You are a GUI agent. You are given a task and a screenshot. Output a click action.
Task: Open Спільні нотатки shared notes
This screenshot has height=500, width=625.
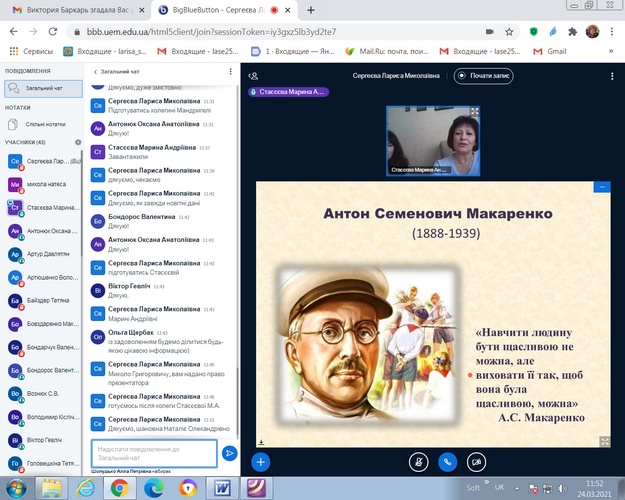point(42,124)
